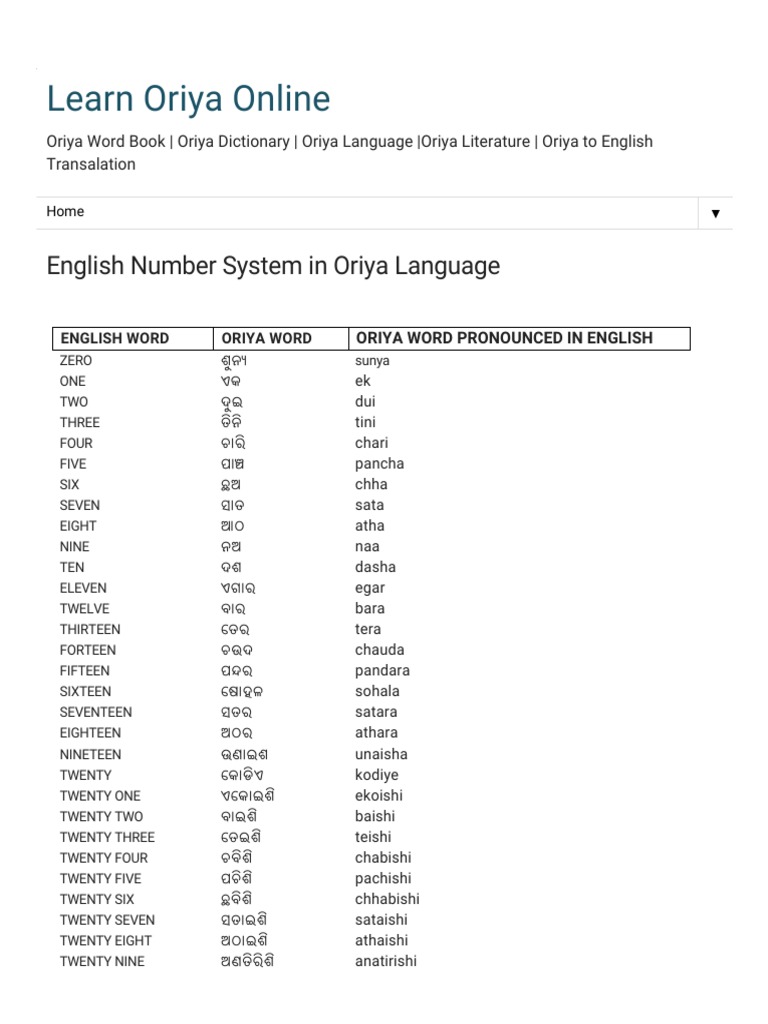Select the pronunciation 'ek'

362,381
